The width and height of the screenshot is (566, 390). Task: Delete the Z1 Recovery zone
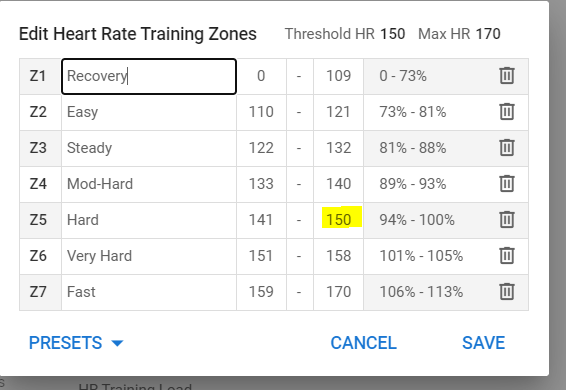pyautogui.click(x=507, y=76)
